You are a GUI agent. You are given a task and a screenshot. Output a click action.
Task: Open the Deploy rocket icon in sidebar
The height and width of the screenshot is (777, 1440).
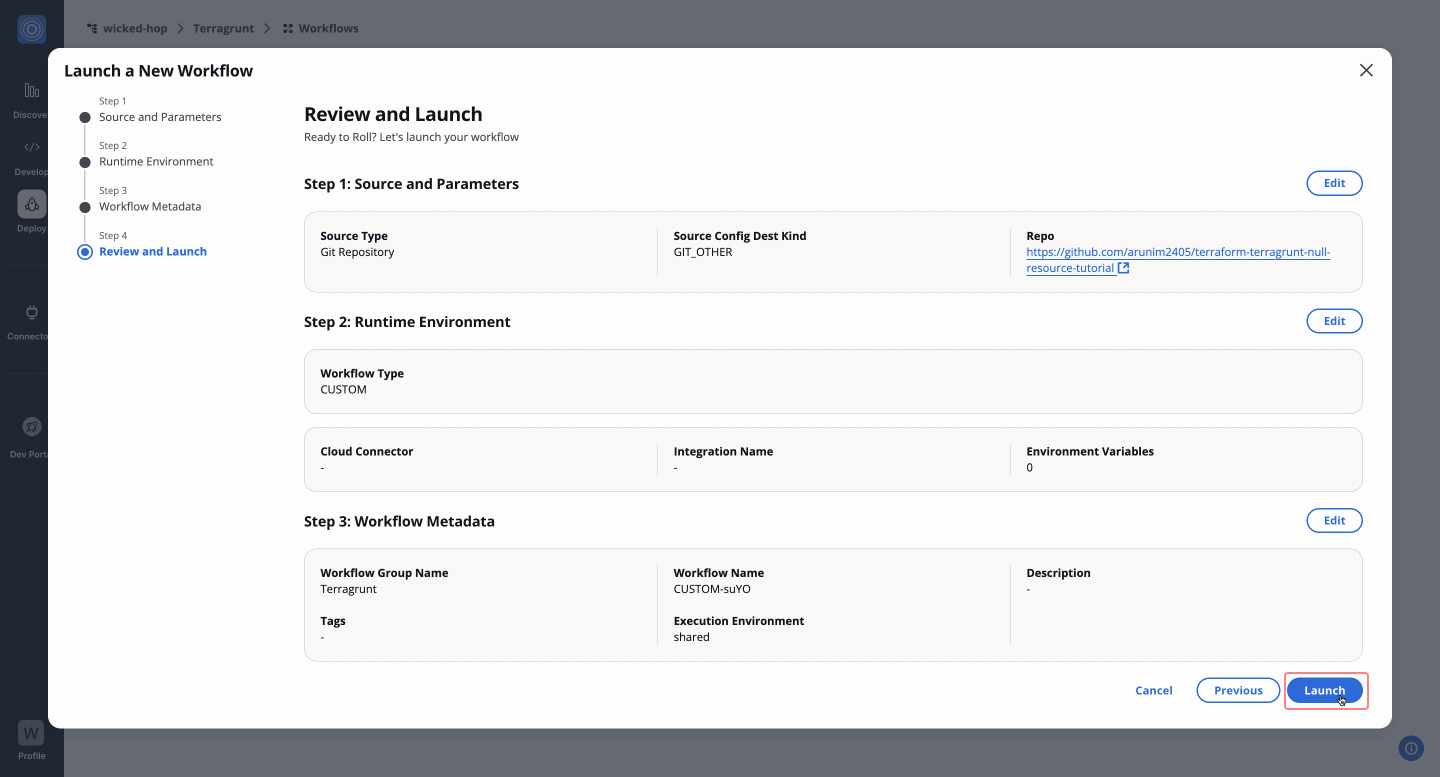(x=32, y=205)
